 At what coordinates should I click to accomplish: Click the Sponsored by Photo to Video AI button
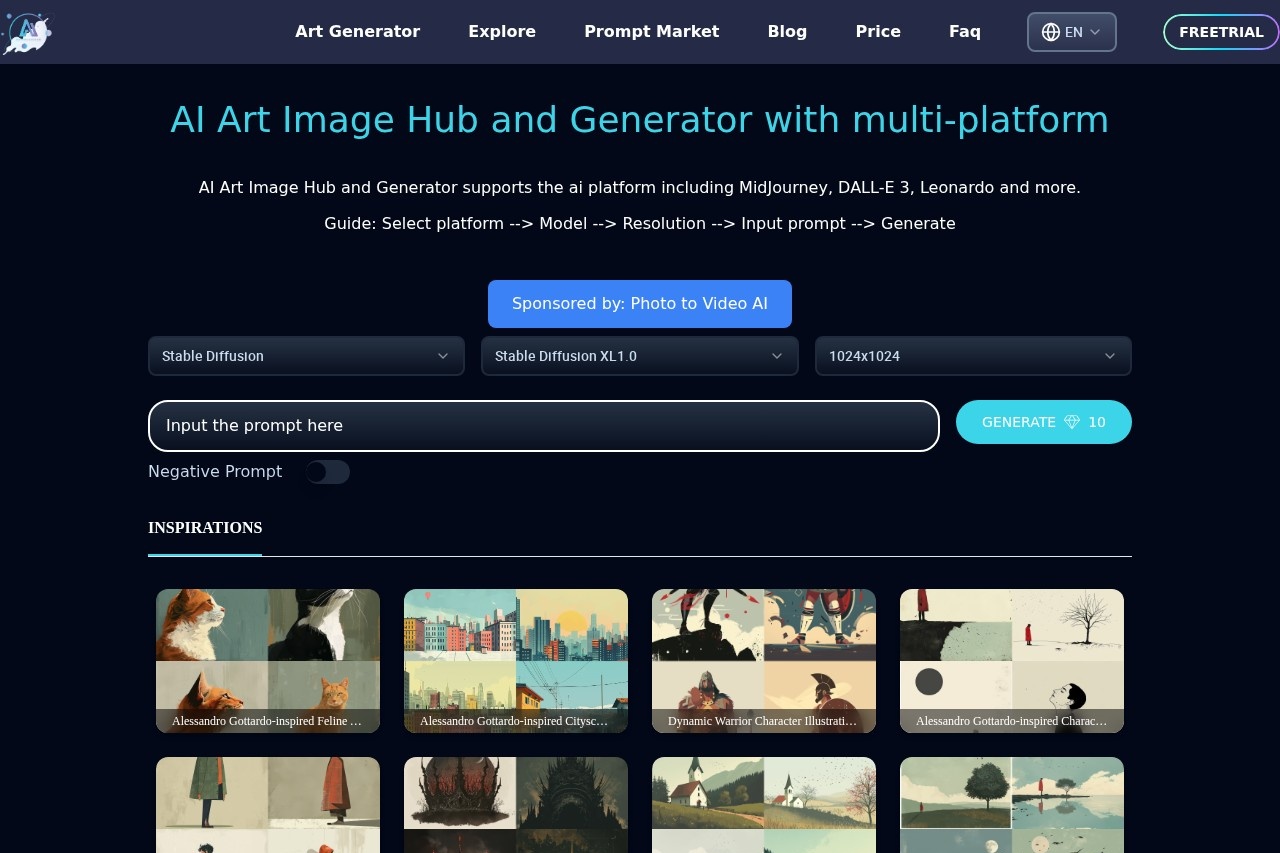pyautogui.click(x=640, y=304)
